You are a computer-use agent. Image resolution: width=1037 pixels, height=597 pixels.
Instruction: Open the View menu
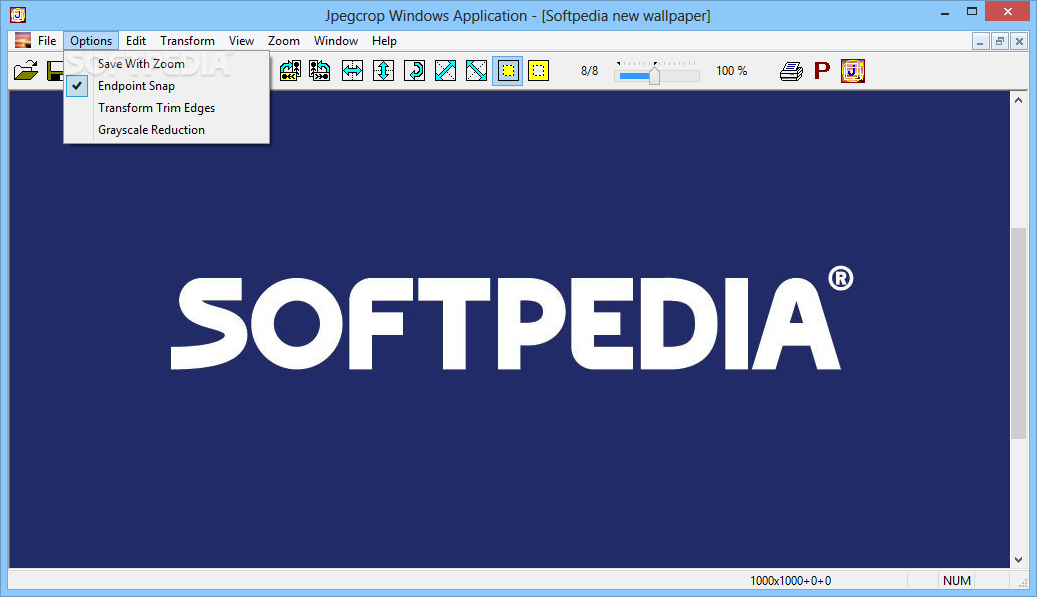click(241, 41)
